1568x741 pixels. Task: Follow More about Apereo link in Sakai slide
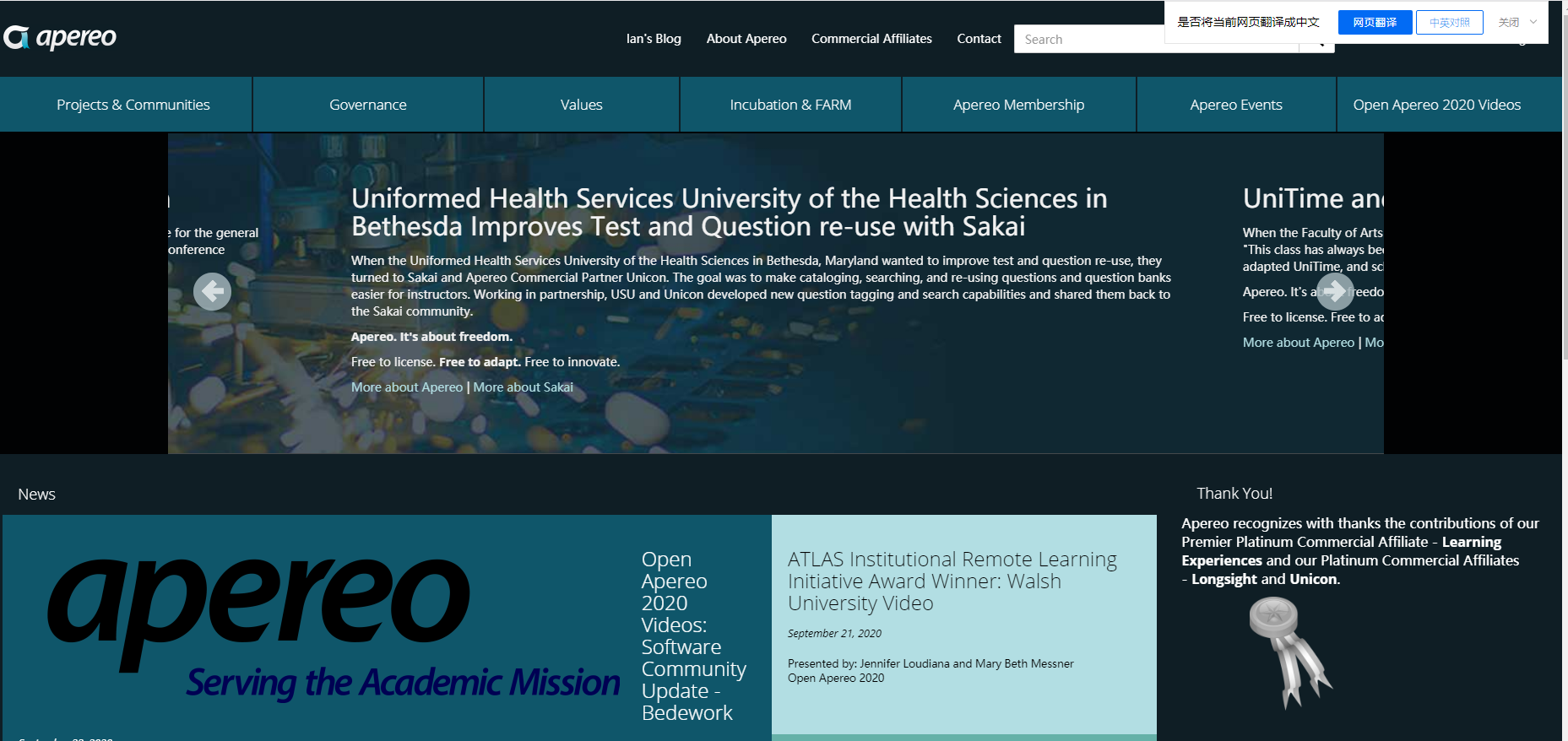(x=407, y=387)
